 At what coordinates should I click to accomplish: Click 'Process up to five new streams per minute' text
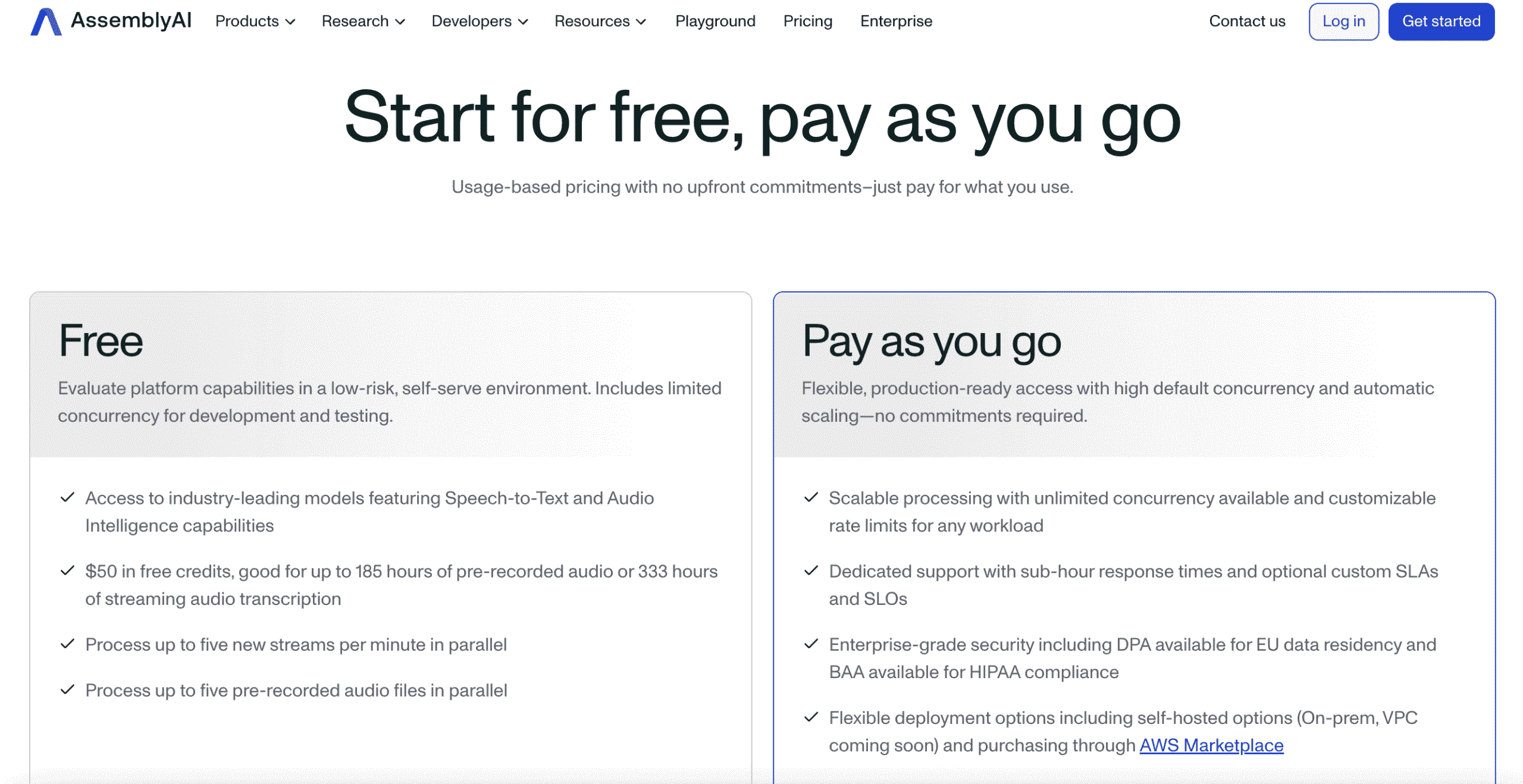[x=296, y=644]
